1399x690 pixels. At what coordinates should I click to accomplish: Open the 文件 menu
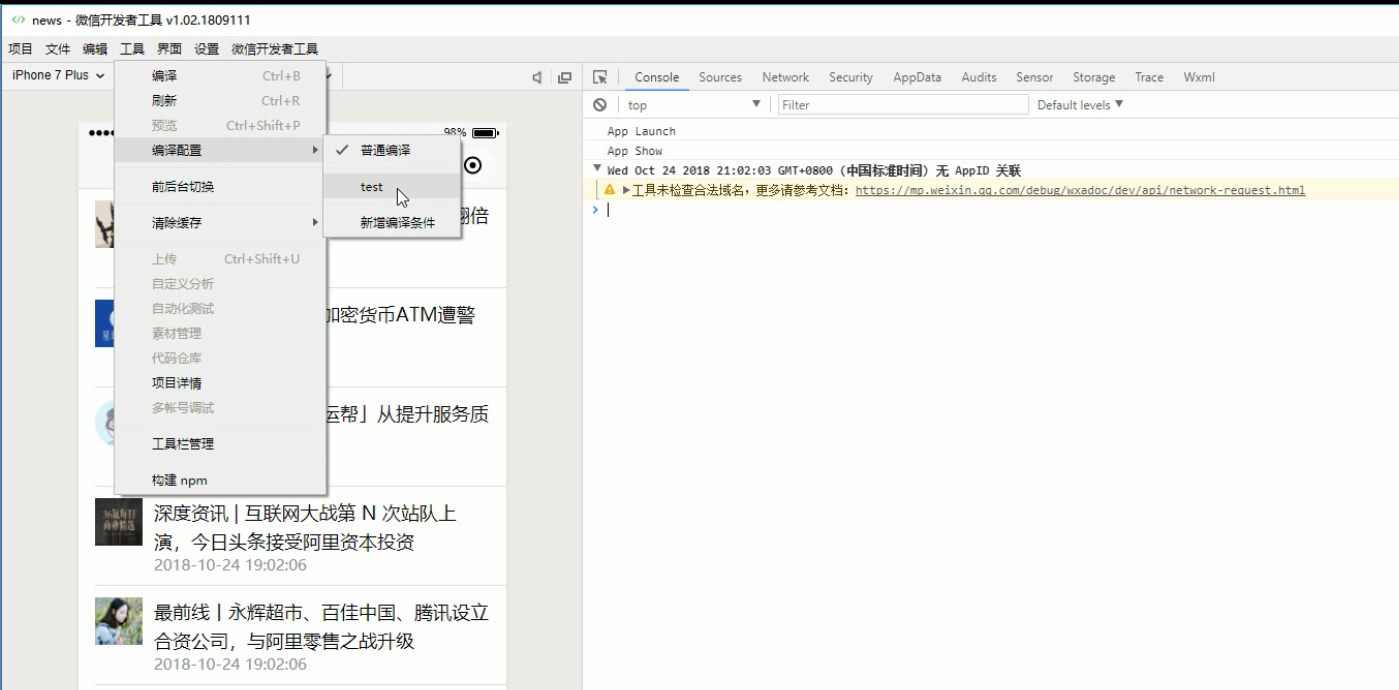[x=57, y=49]
